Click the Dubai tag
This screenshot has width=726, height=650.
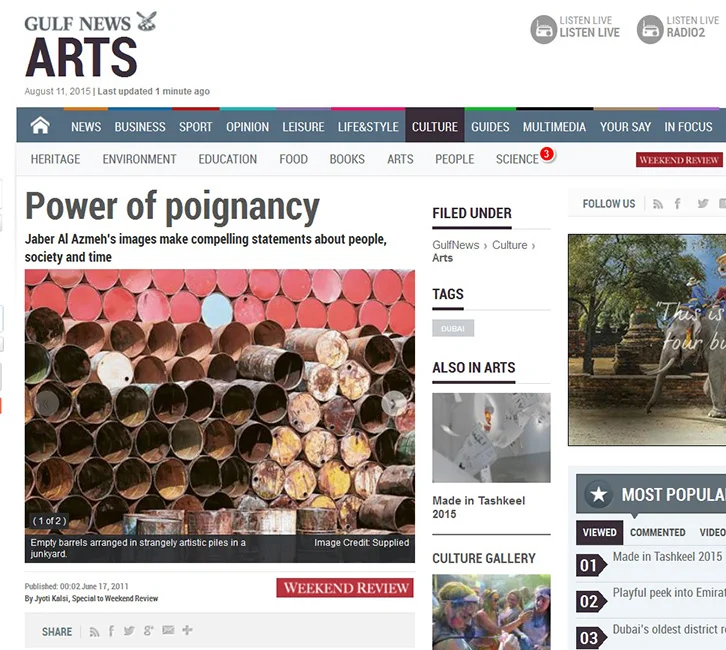(x=453, y=328)
